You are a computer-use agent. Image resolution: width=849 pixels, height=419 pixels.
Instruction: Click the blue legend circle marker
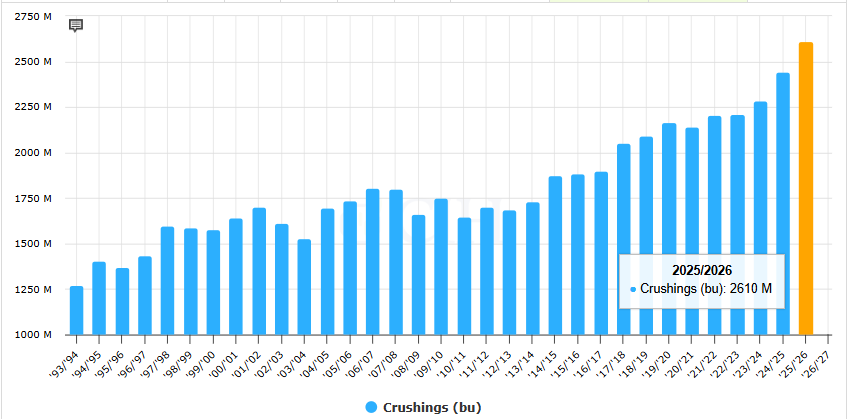click(x=371, y=407)
